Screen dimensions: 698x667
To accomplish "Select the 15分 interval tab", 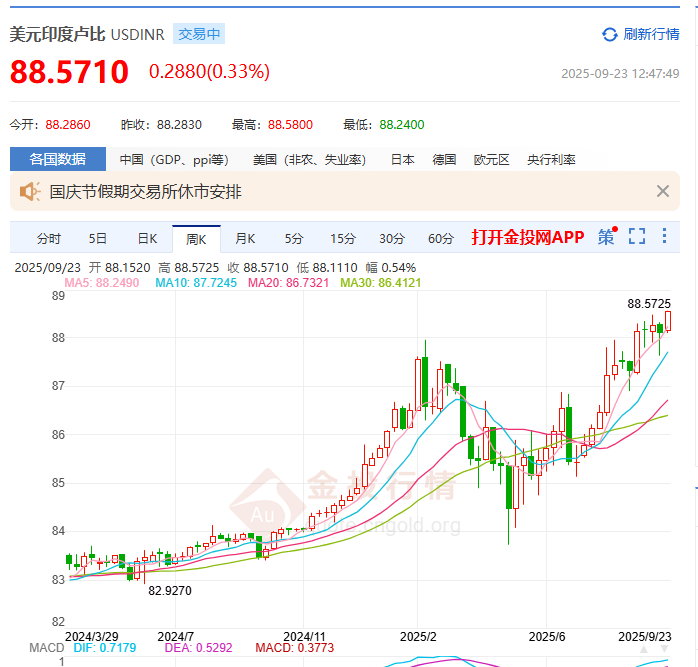I will 343,238.
